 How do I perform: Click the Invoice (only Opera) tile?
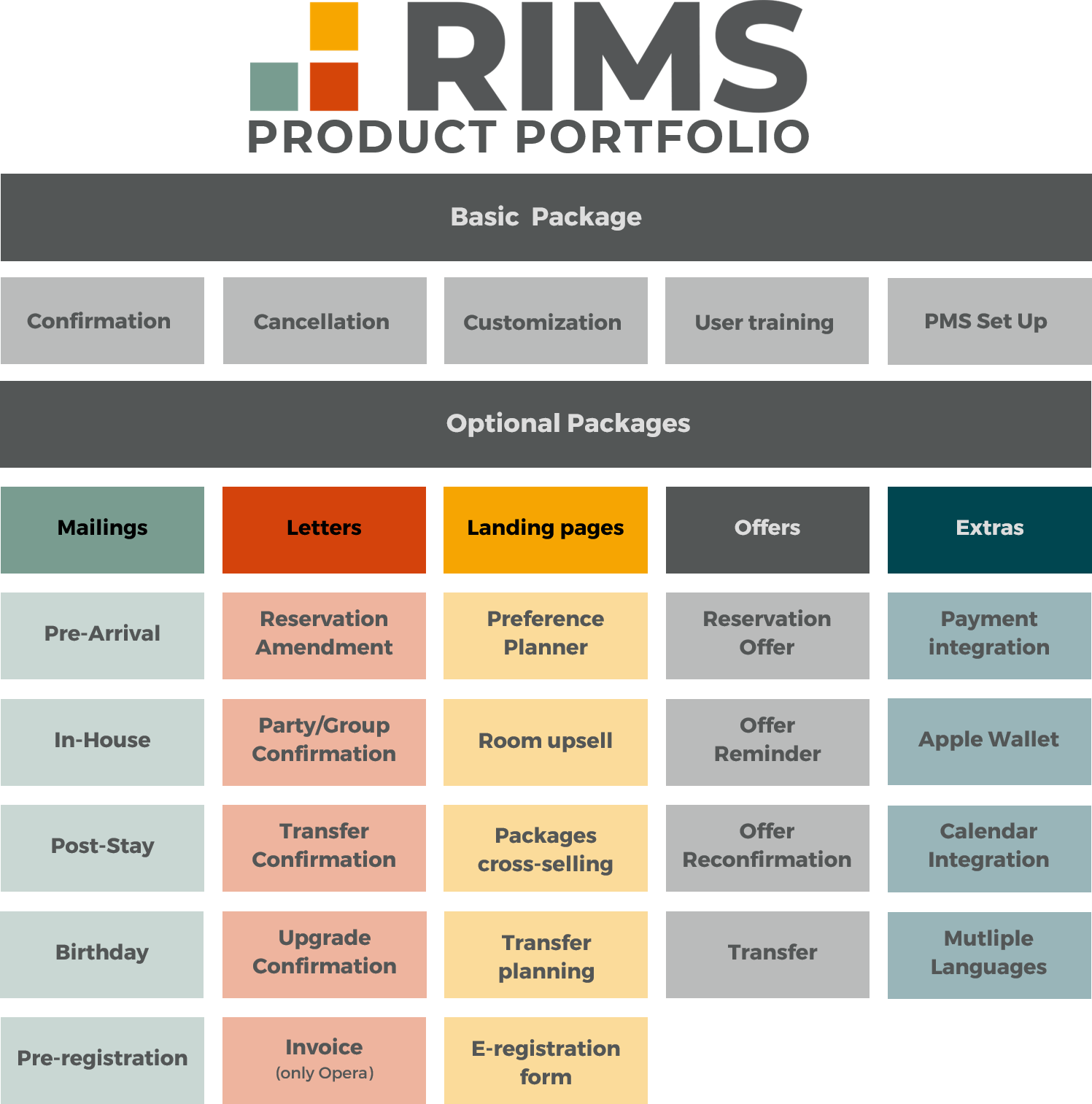click(x=324, y=1059)
